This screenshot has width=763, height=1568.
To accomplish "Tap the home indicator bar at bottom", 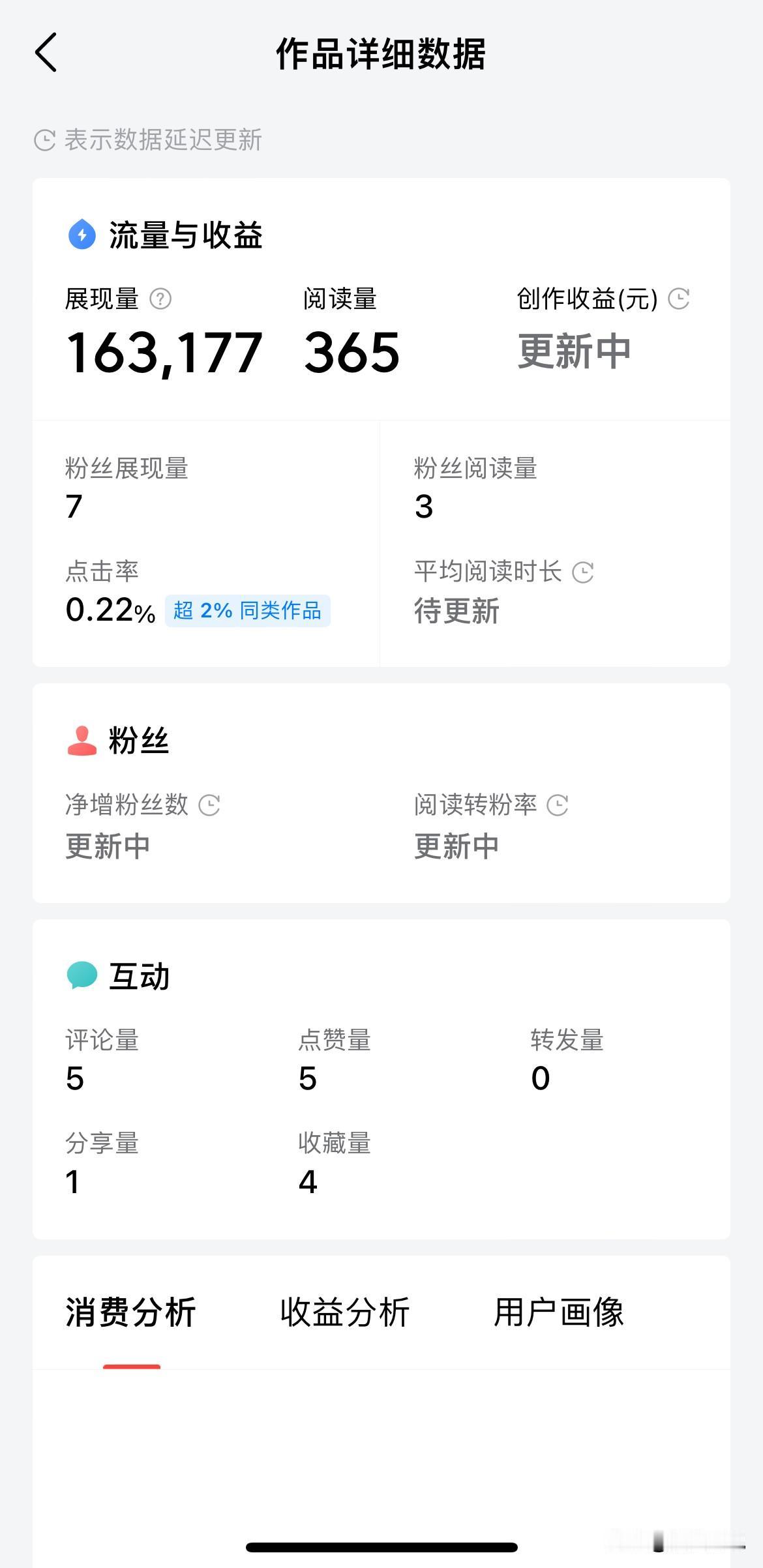I will coord(381,1547).
